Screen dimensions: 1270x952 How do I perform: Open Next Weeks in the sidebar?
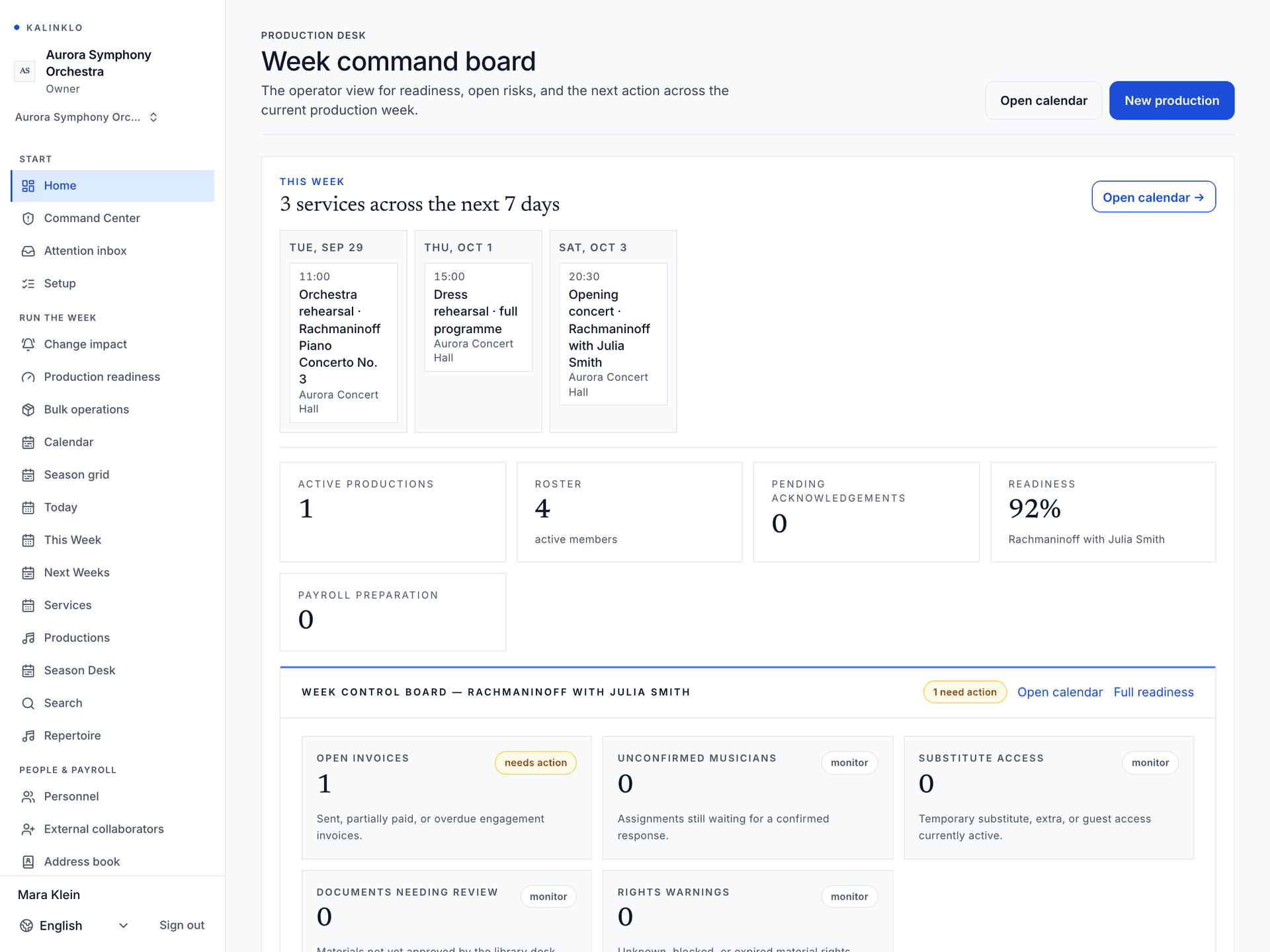tap(112, 573)
